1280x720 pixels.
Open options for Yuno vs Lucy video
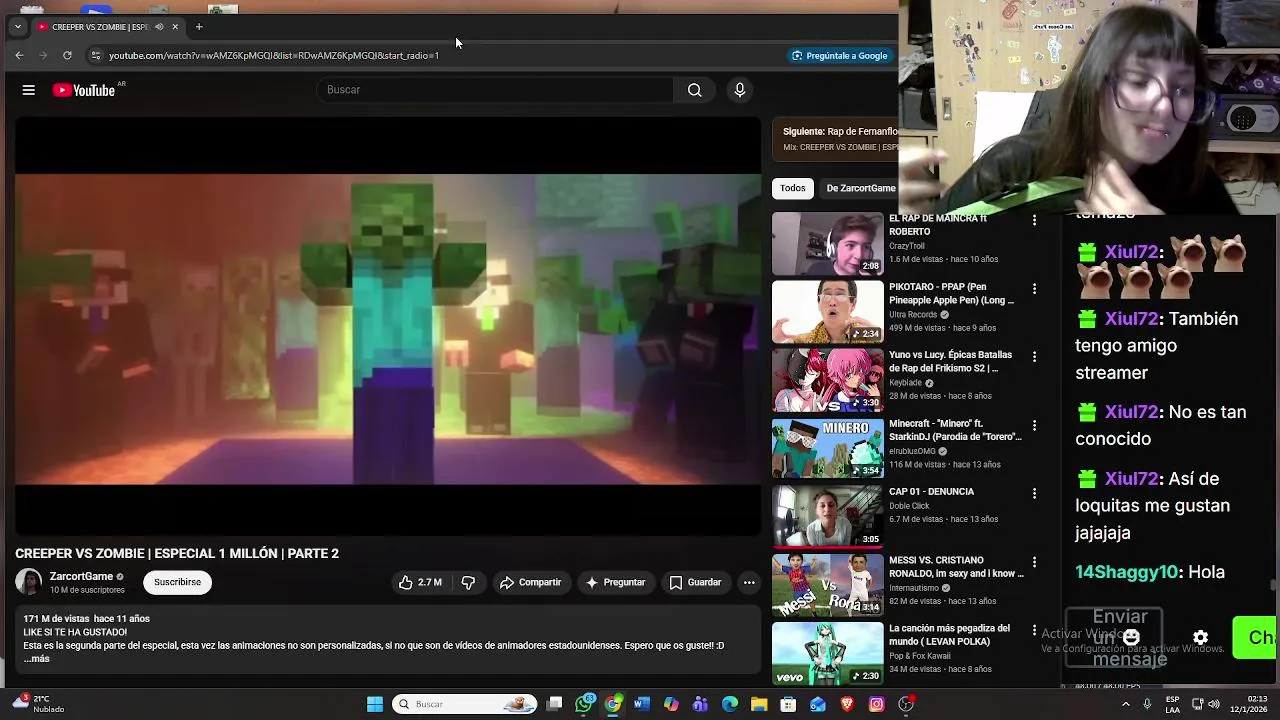point(1034,356)
